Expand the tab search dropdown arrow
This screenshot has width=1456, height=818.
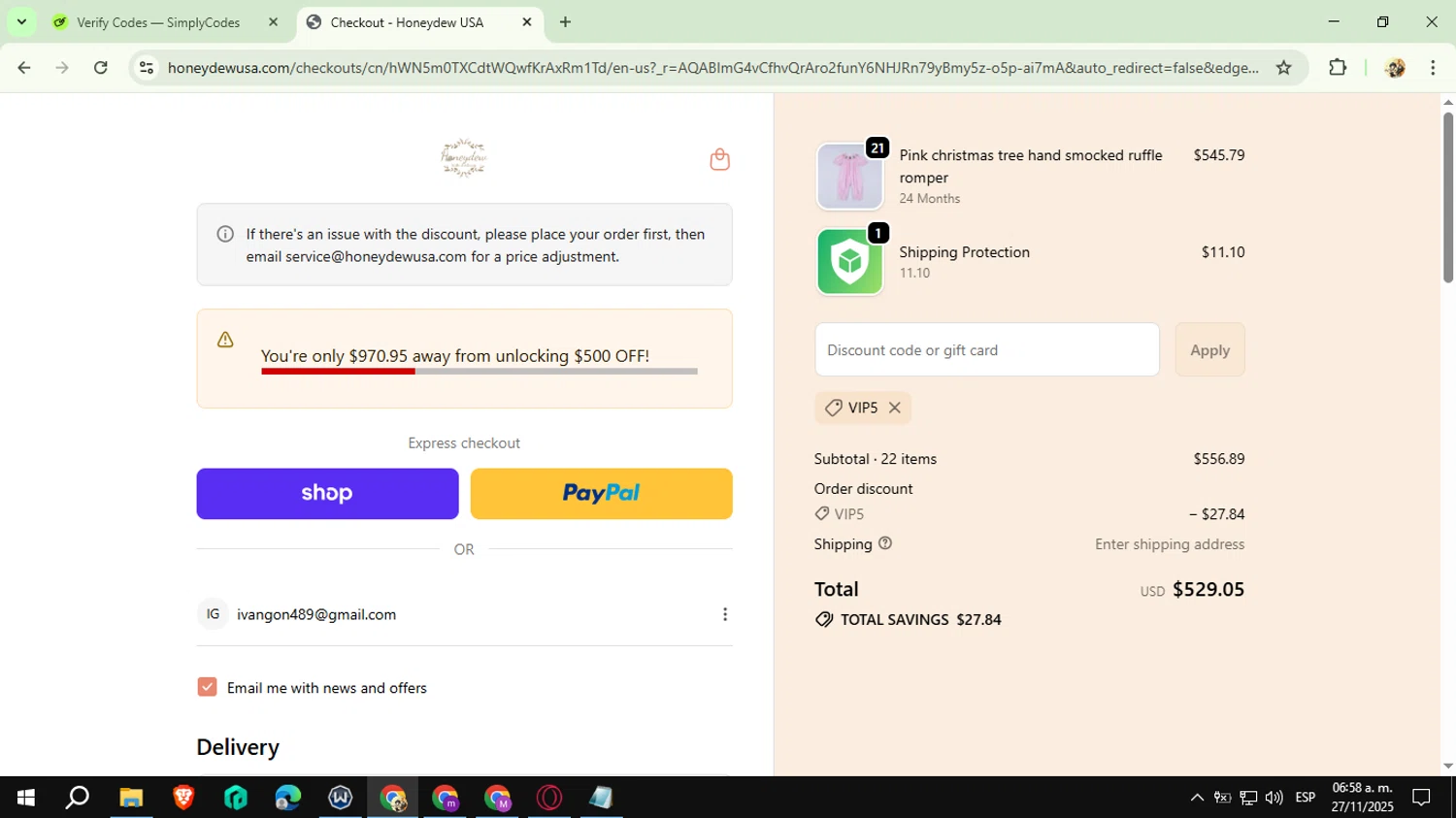coord(21,21)
